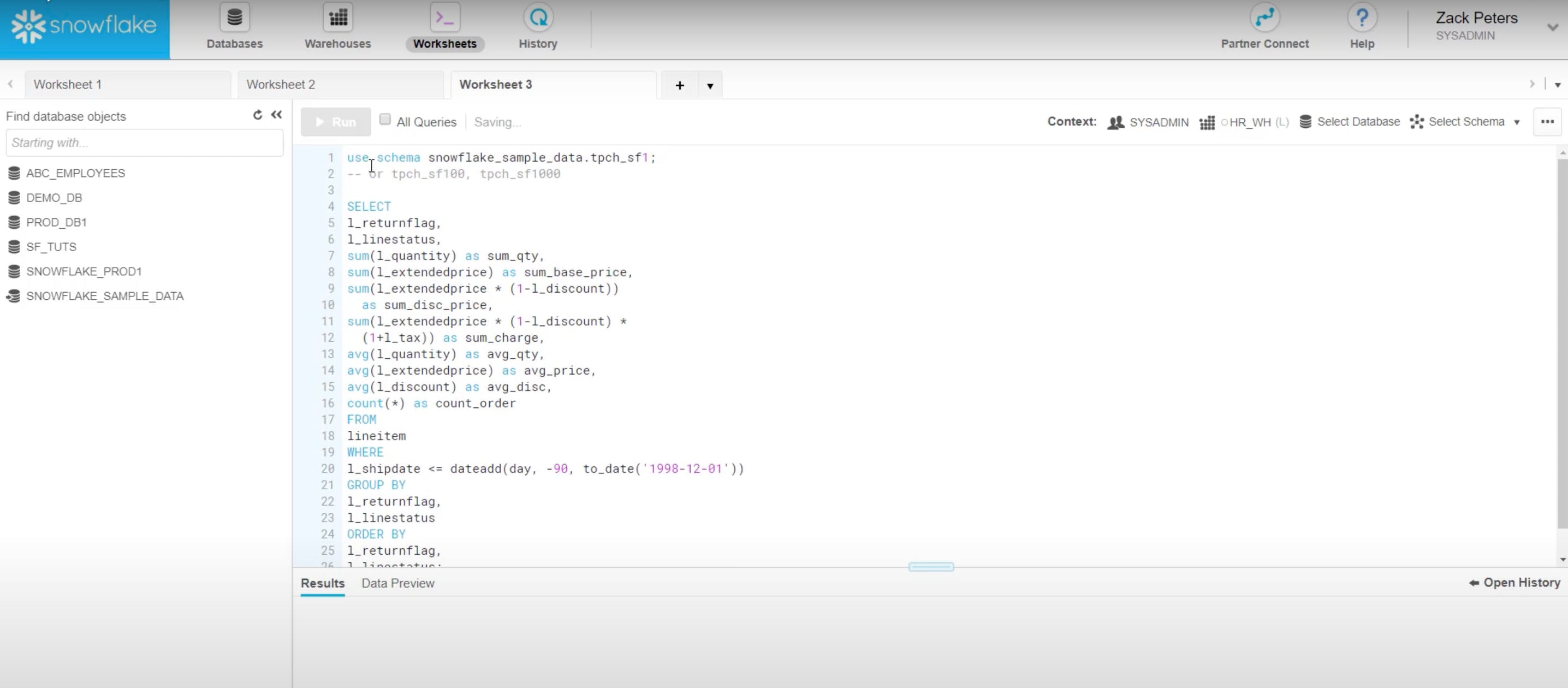Expand the Zack Peters user menu
The height and width of the screenshot is (688, 1568).
(x=1552, y=27)
